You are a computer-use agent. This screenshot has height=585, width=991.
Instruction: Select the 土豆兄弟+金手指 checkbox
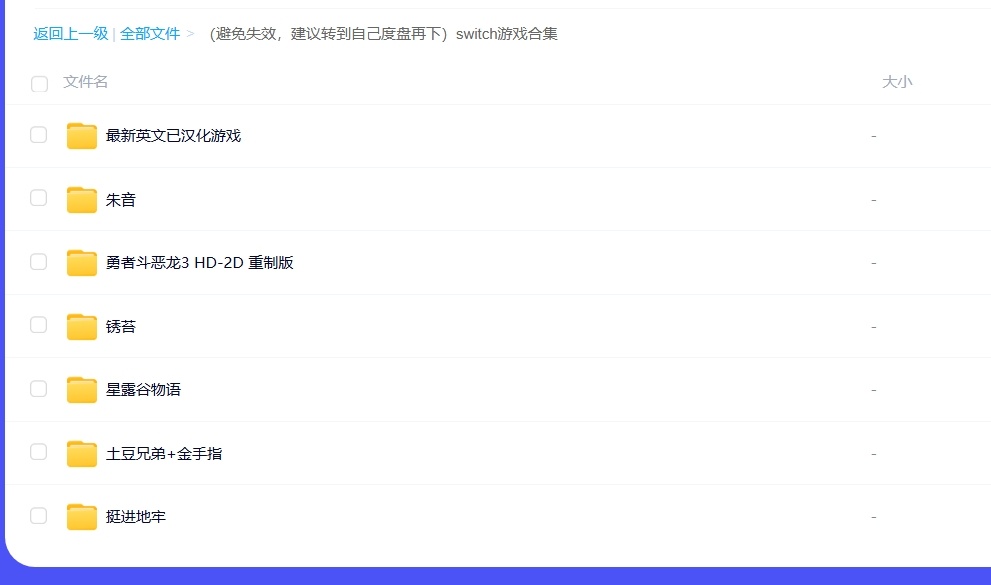tap(39, 452)
